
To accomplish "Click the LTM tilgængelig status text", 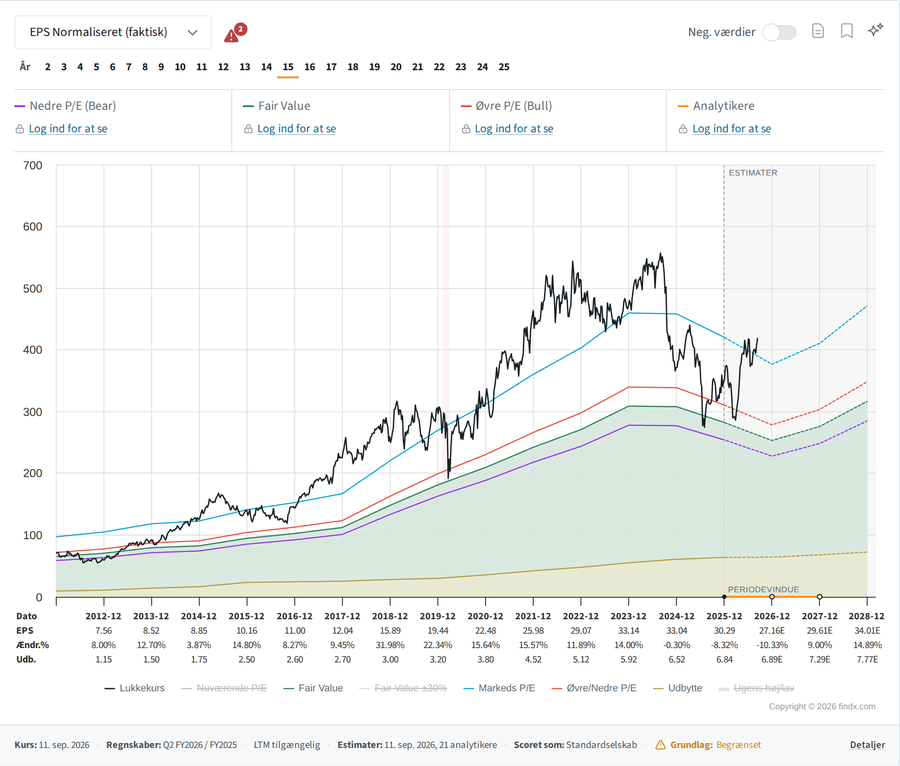I will 287,745.
